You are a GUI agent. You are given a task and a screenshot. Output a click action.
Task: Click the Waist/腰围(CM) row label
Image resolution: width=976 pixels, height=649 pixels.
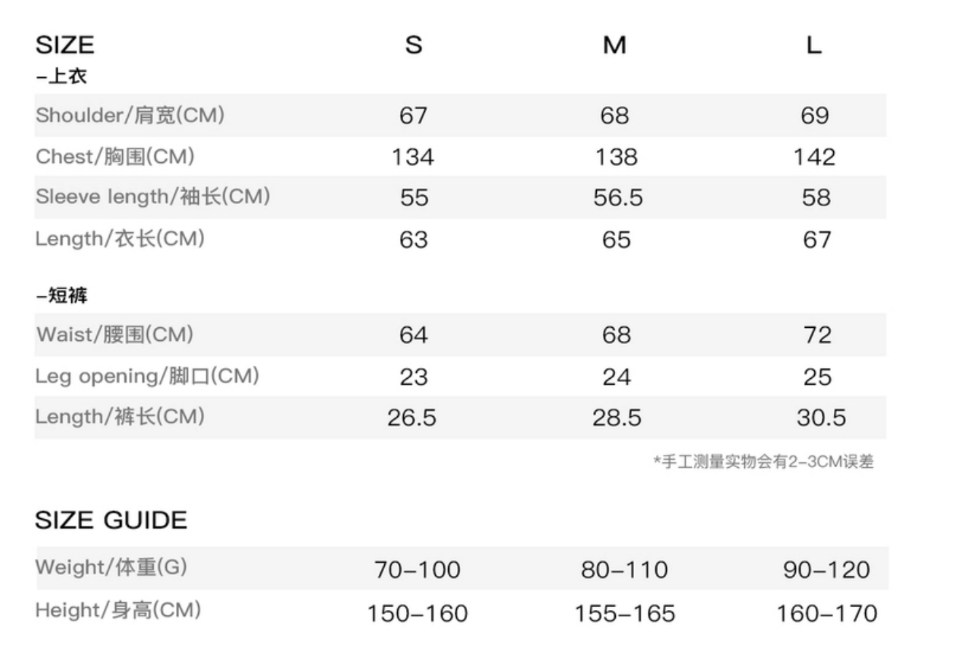tap(115, 334)
